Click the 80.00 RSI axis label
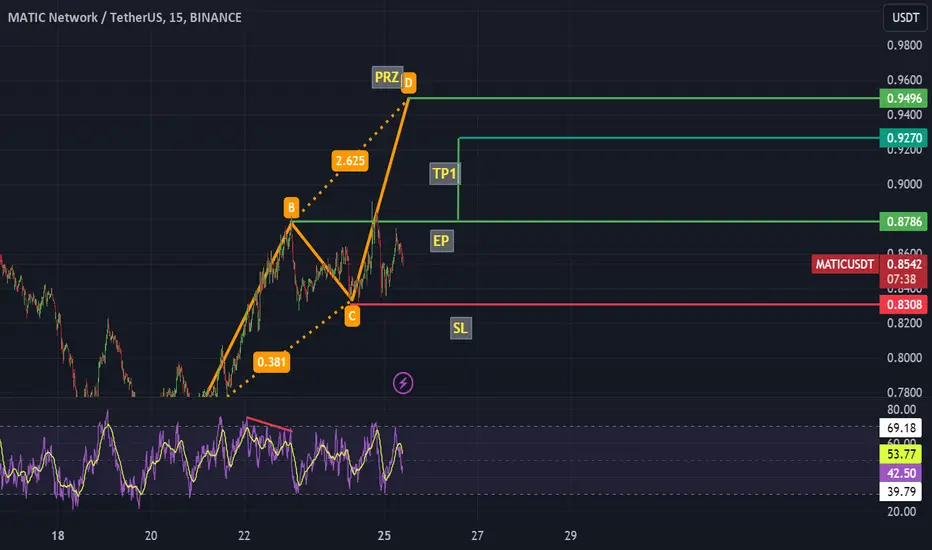 (902, 409)
